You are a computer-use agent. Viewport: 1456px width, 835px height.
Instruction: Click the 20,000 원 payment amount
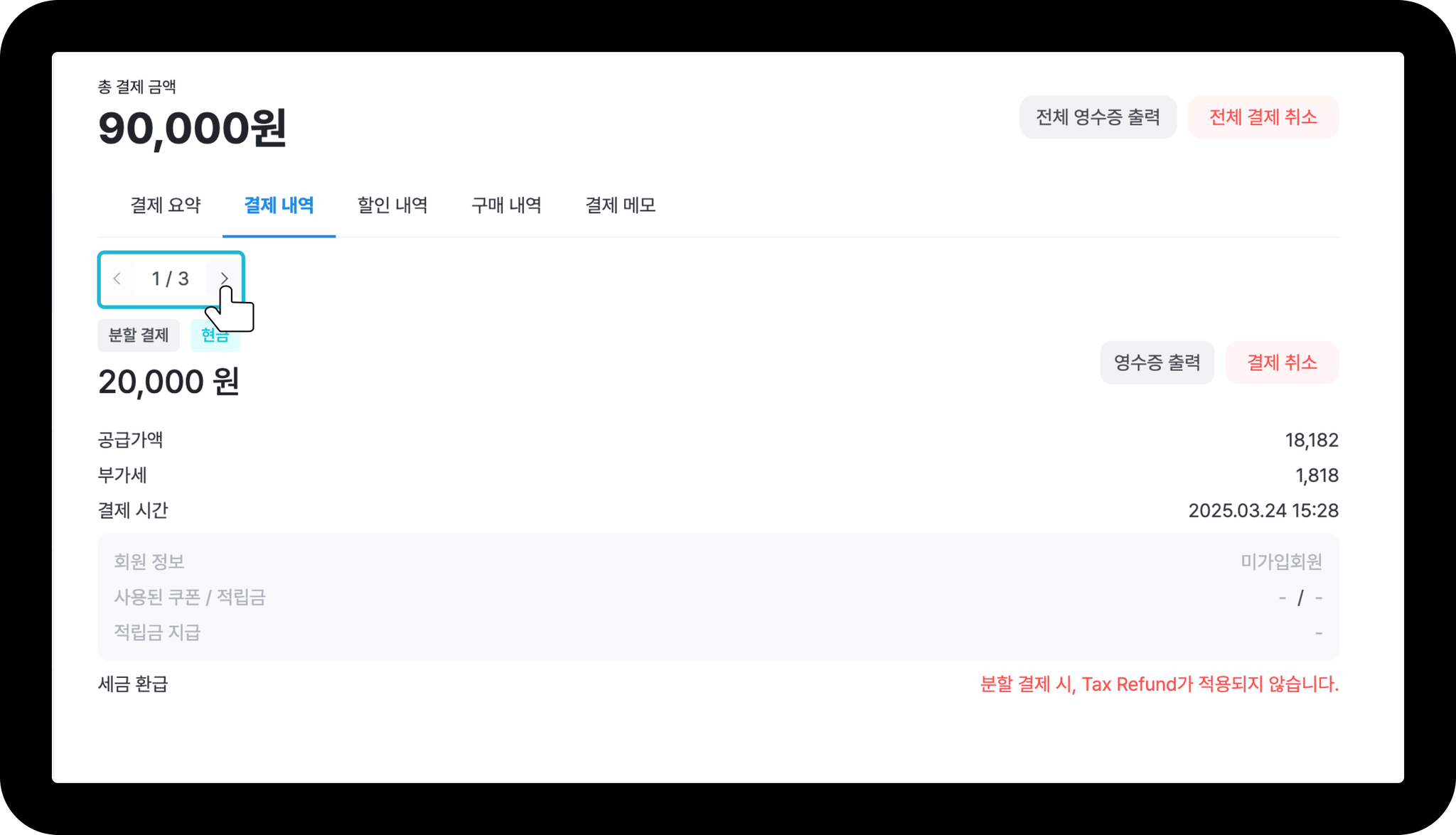pos(169,382)
